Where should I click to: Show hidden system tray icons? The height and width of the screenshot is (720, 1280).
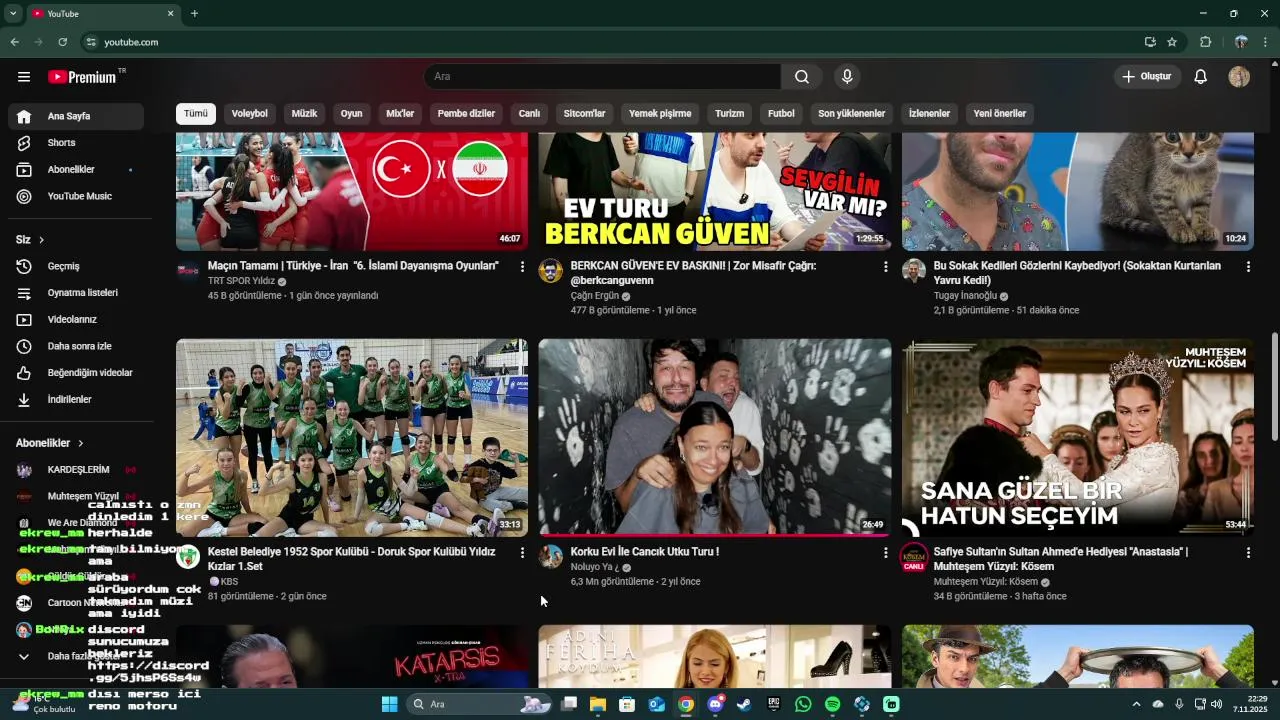pyautogui.click(x=1136, y=704)
